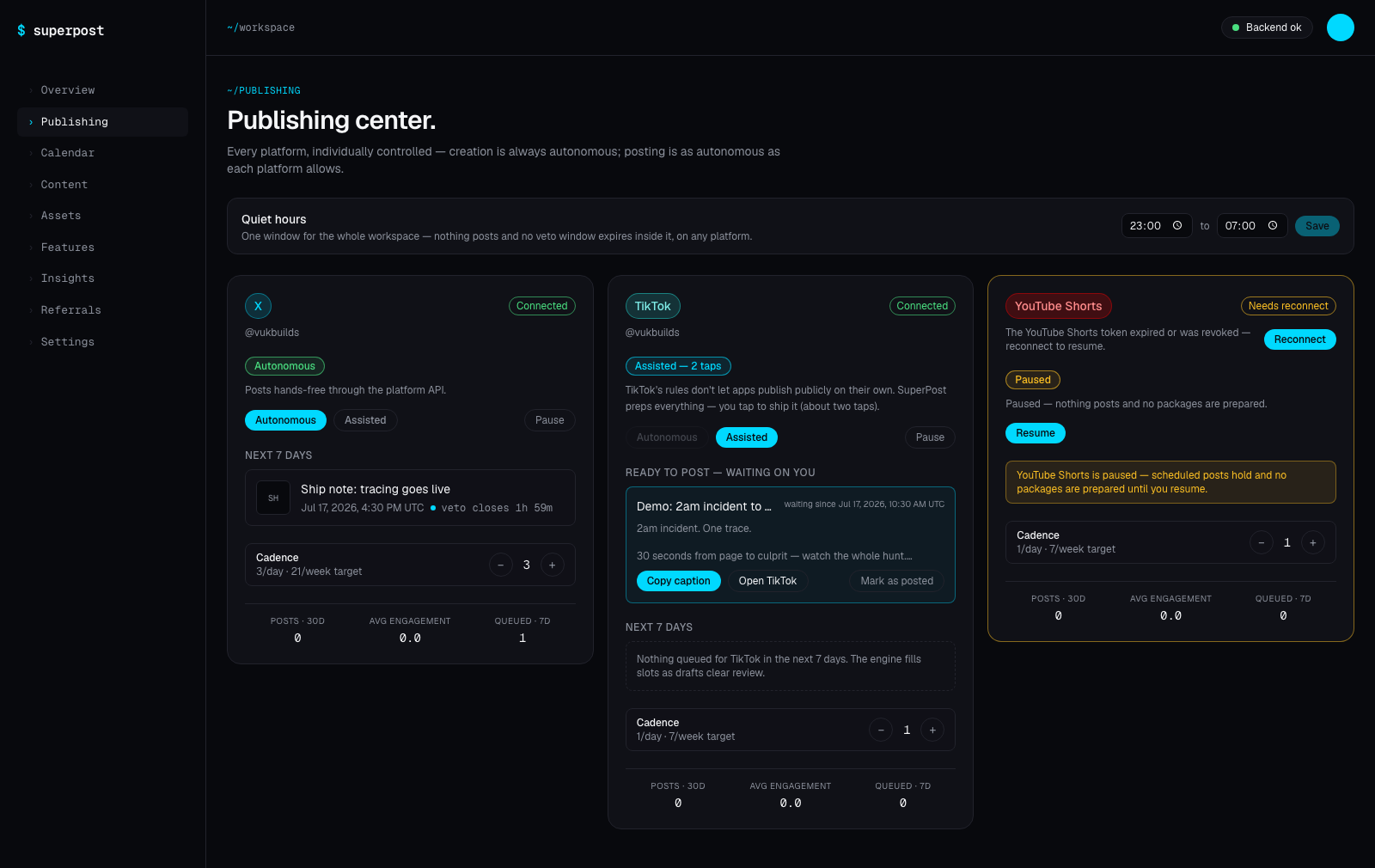Open Overview in the sidebar
This screenshot has width=1375, height=868.
[102, 90]
